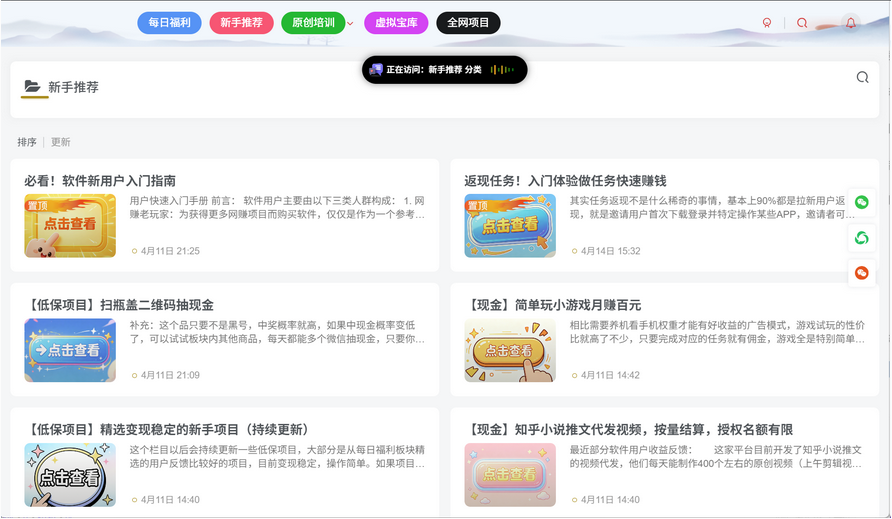Click the red notification bell icon
This screenshot has width=892, height=519.
[x=850, y=23]
